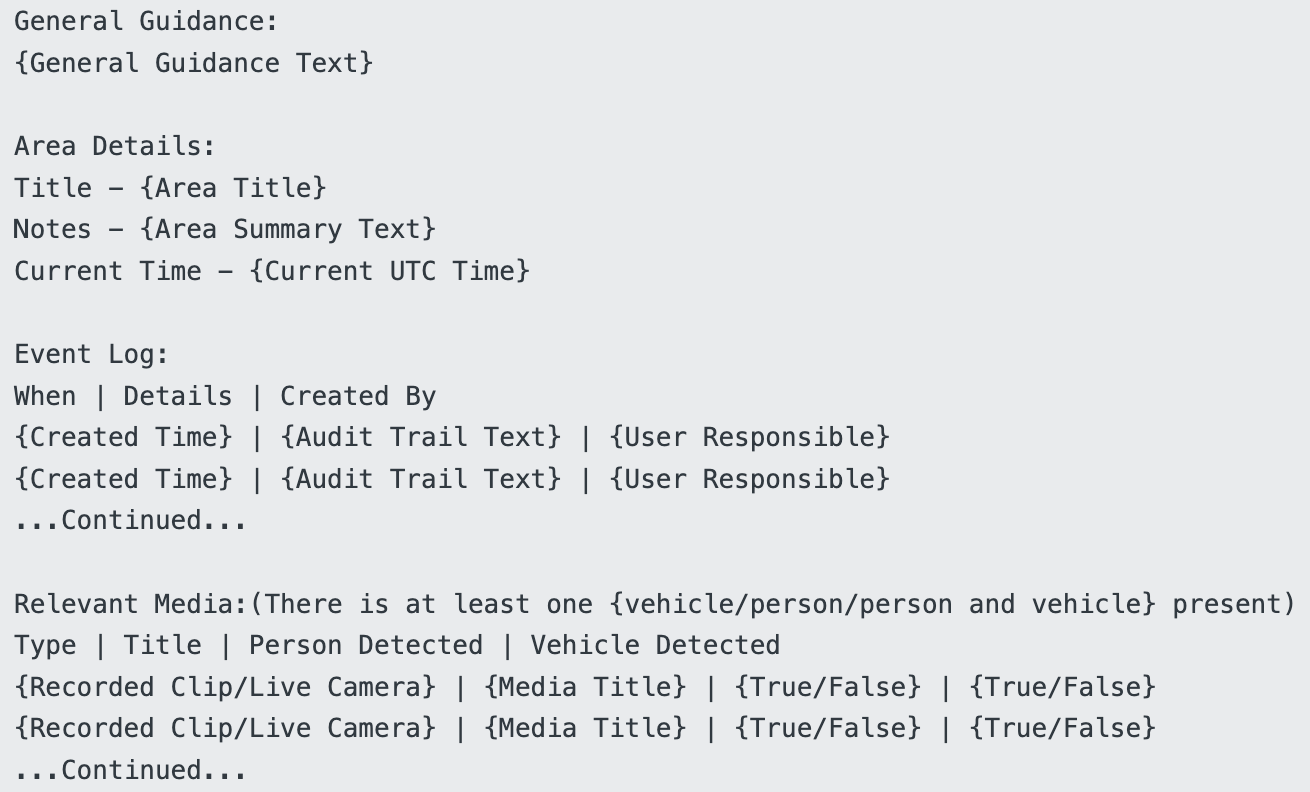1310x792 pixels.
Task: Select the {Area Title} placeholder
Action: coord(233,188)
